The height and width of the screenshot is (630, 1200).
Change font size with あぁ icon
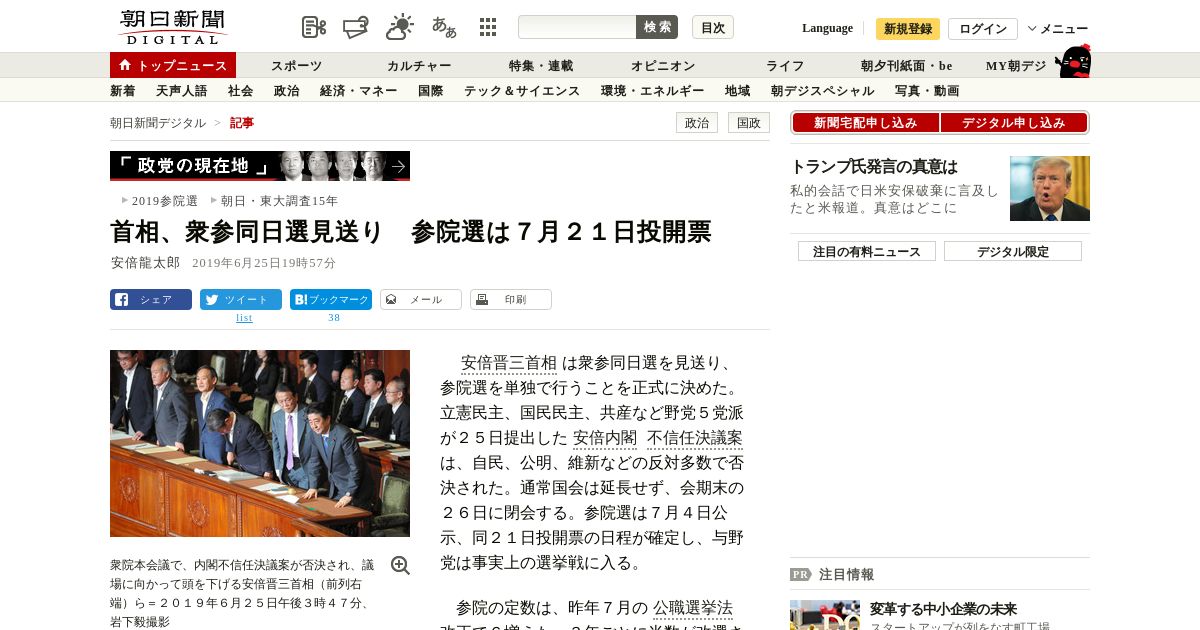(444, 27)
